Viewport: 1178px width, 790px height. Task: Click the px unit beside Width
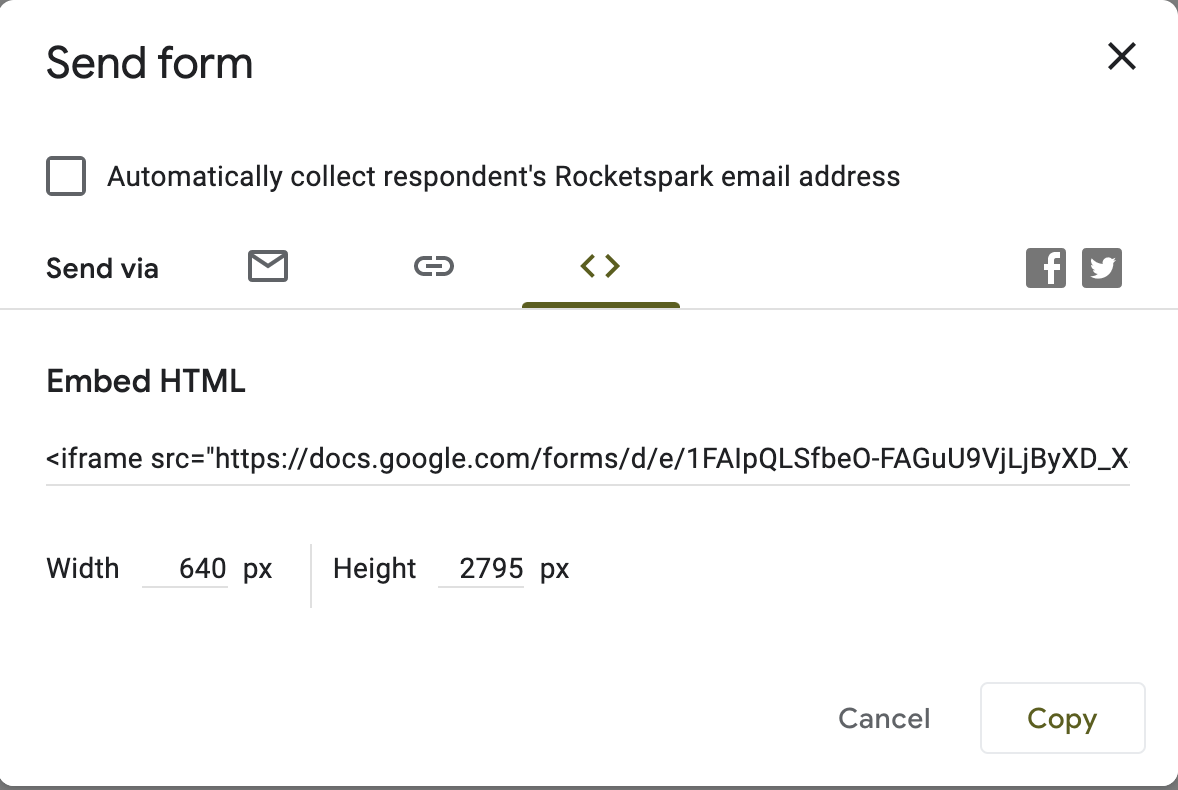(257, 569)
